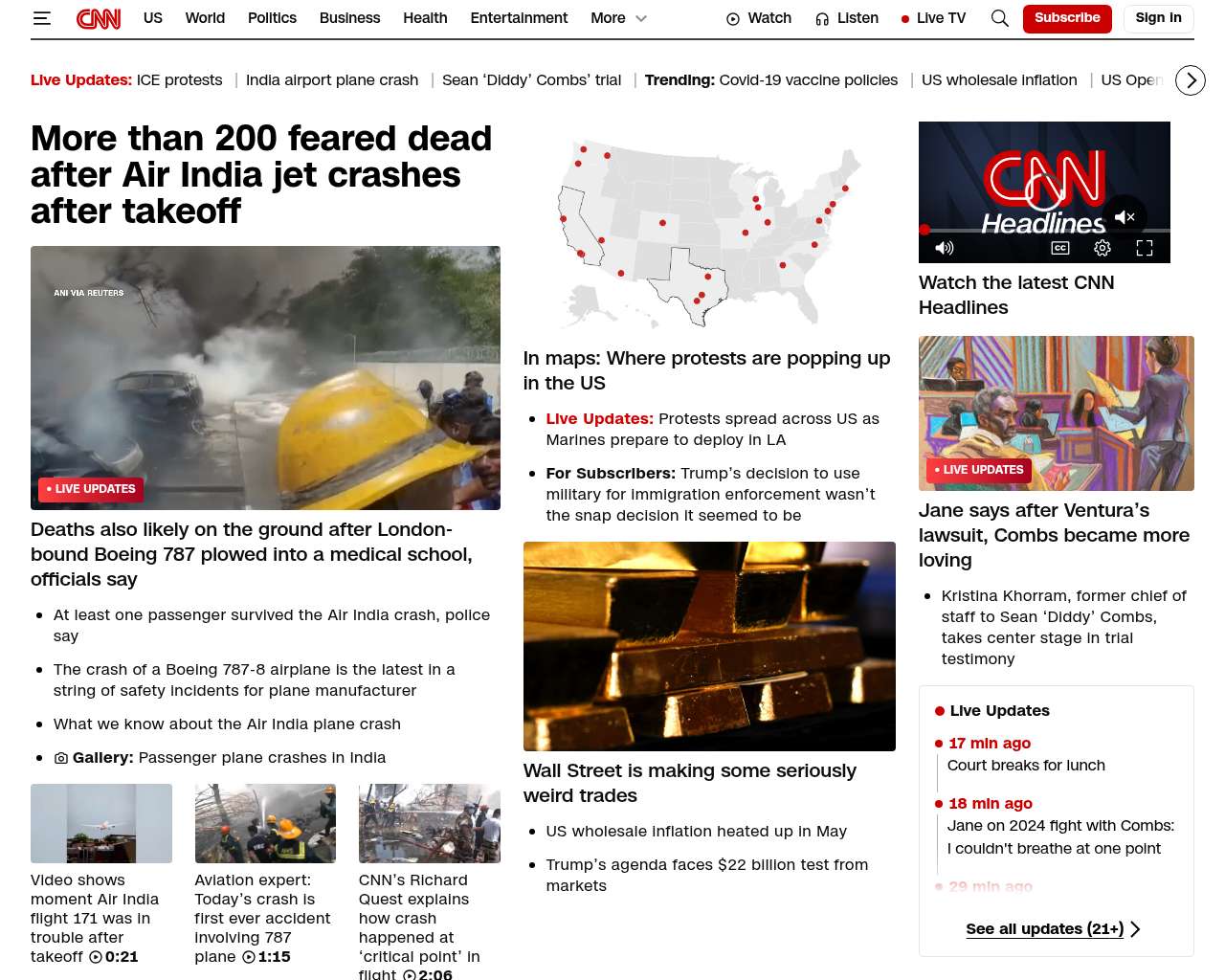Click the video volume speaker icon
1225x980 pixels.
pos(945,248)
